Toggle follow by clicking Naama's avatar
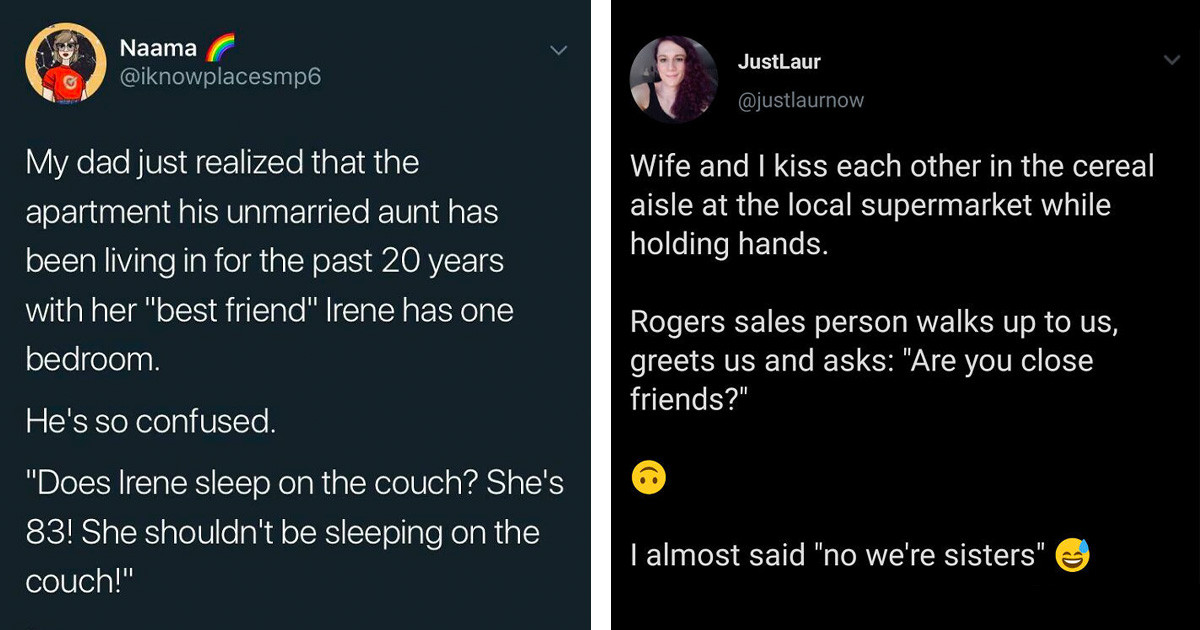Viewport: 1200px width, 630px height. click(x=66, y=62)
